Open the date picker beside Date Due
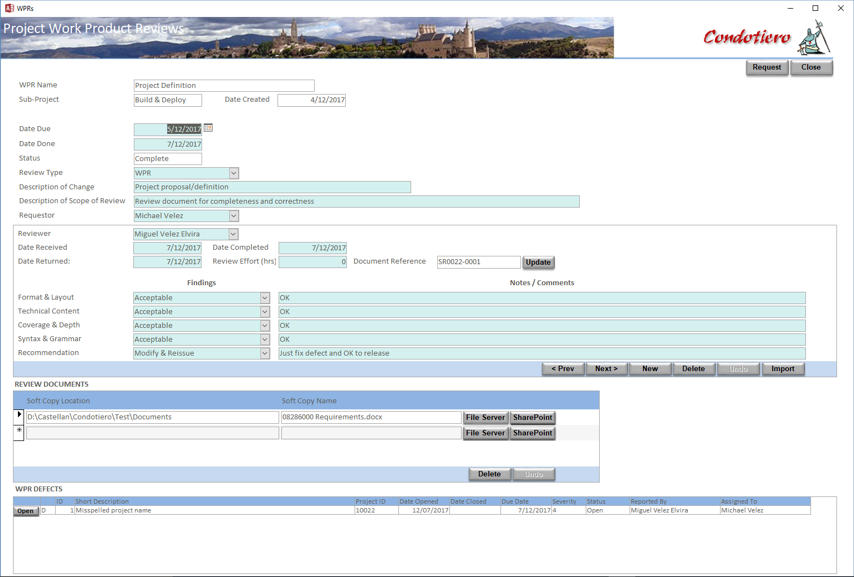Viewport: 854px width, 577px height. click(x=208, y=128)
